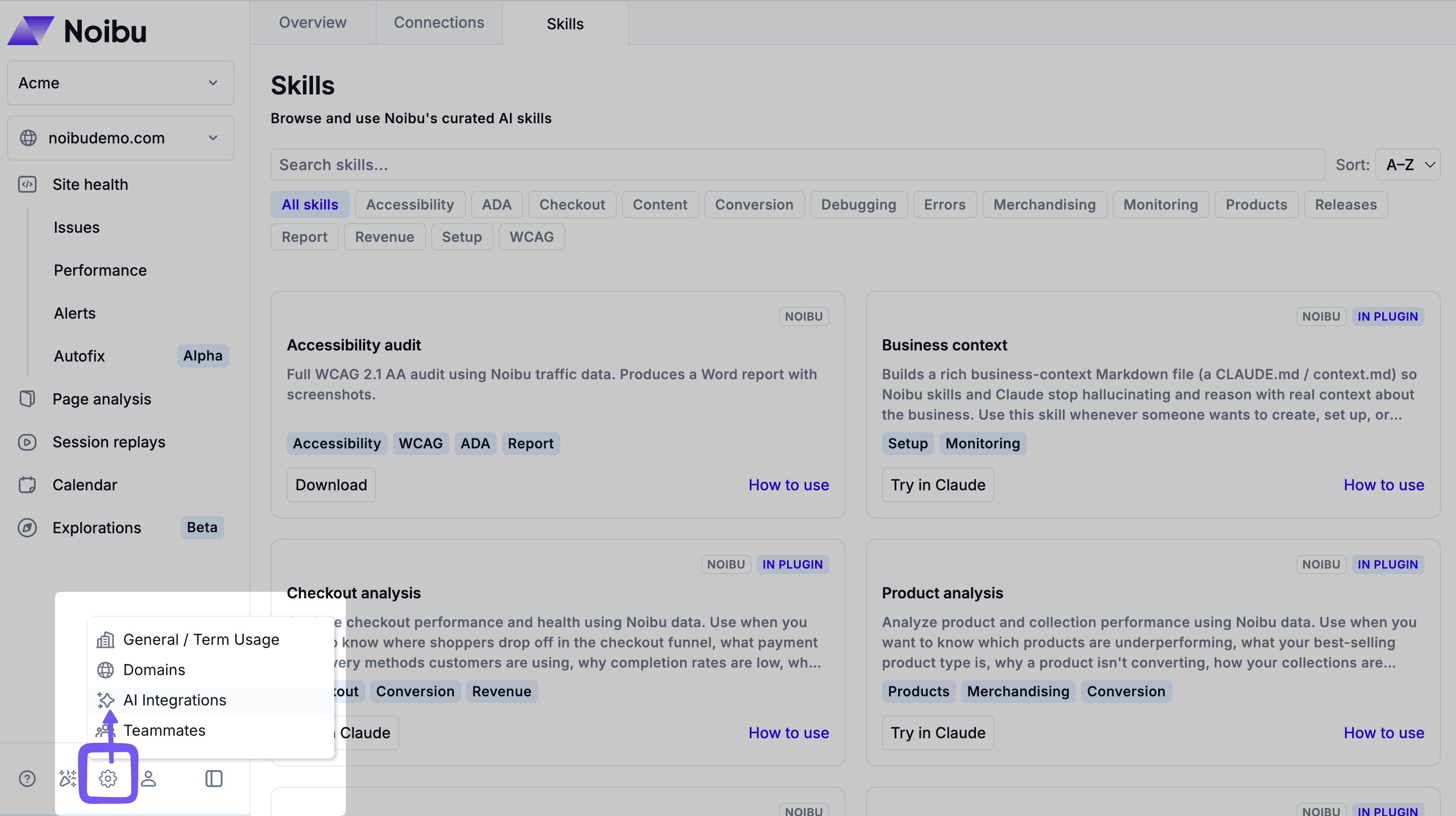
Task: Open How to use for Business context
Action: click(1384, 485)
